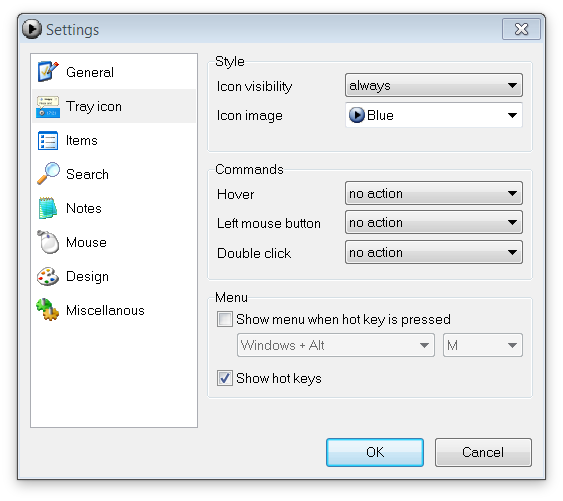Expand the Icon image Blue dropdown
Screen dimensions: 563x501
(x=434, y=115)
